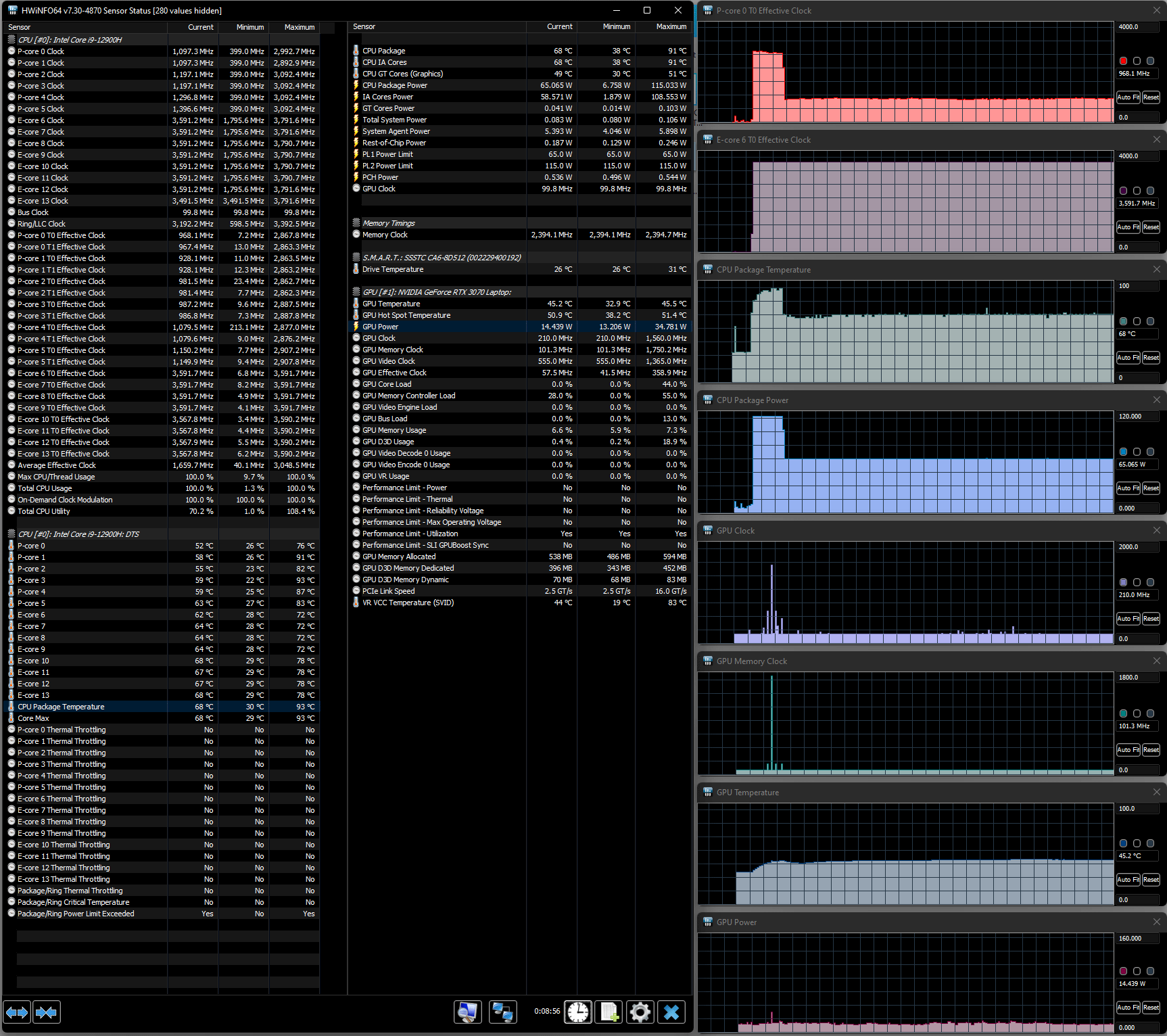1167x1036 pixels.
Task: Reset the elapsed time with clock icon
Action: (578, 1012)
